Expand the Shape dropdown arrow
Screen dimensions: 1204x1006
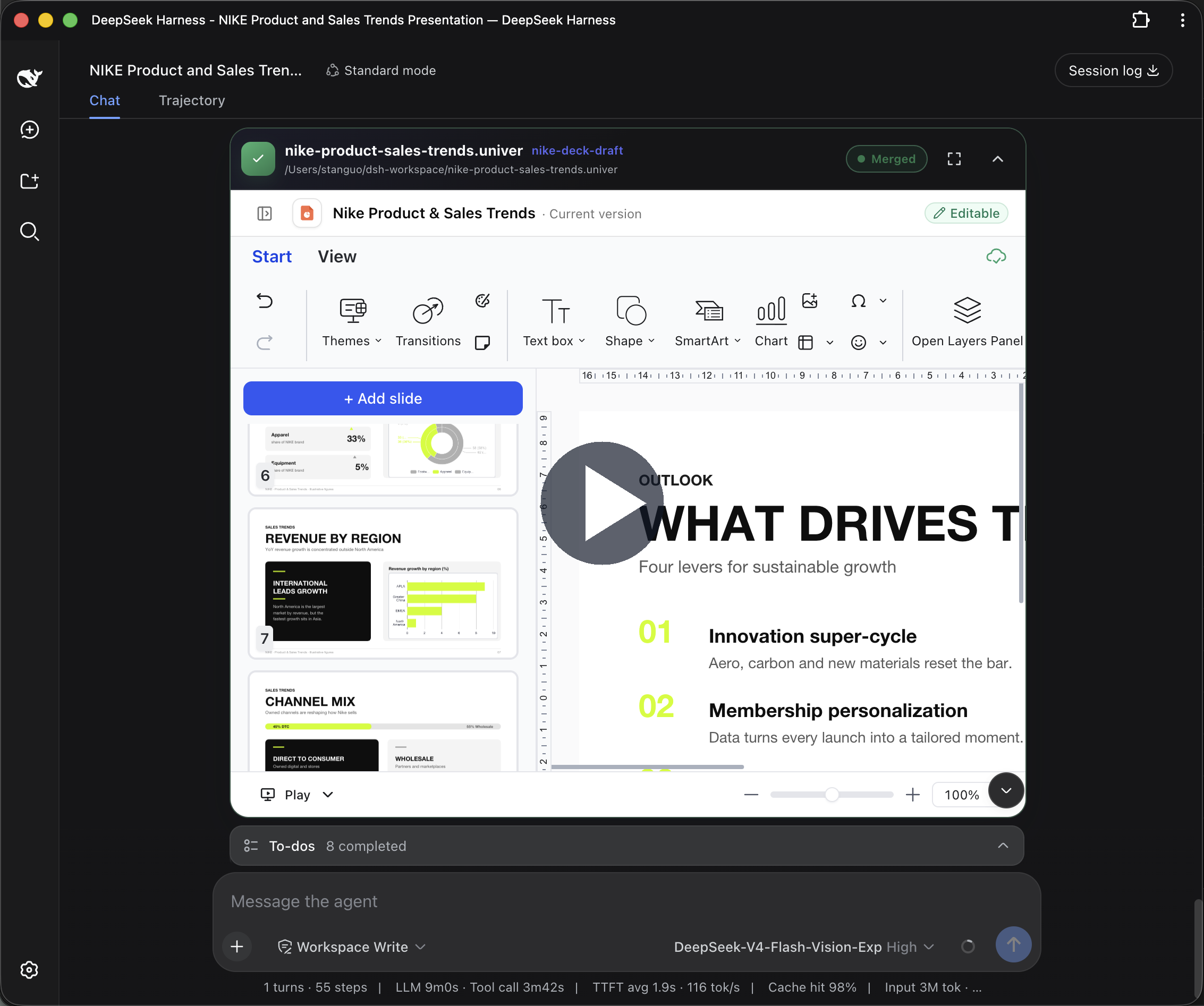[x=651, y=340]
